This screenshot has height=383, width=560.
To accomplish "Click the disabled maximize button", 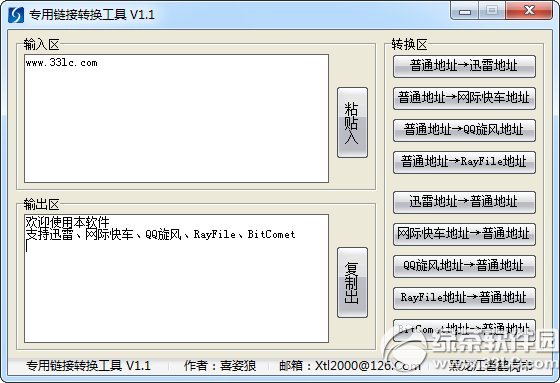I will [x=492, y=11].
